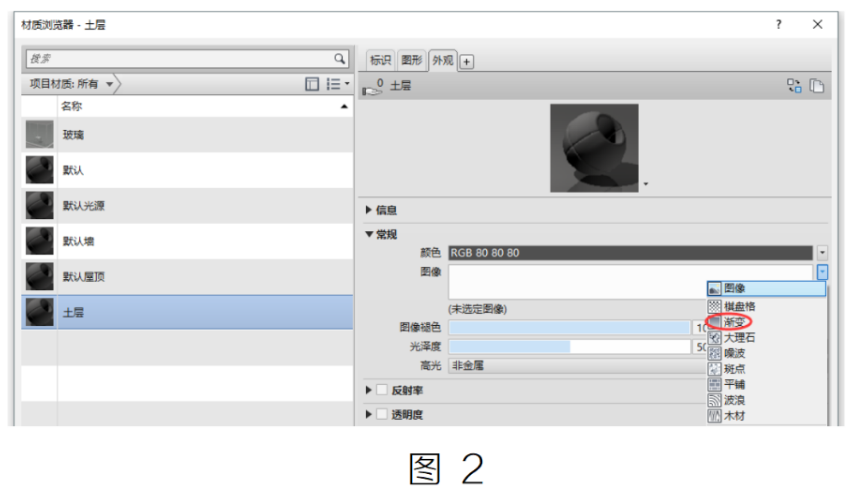
Task: Select 图像 in the texture dropdown list
Action: click(766, 288)
